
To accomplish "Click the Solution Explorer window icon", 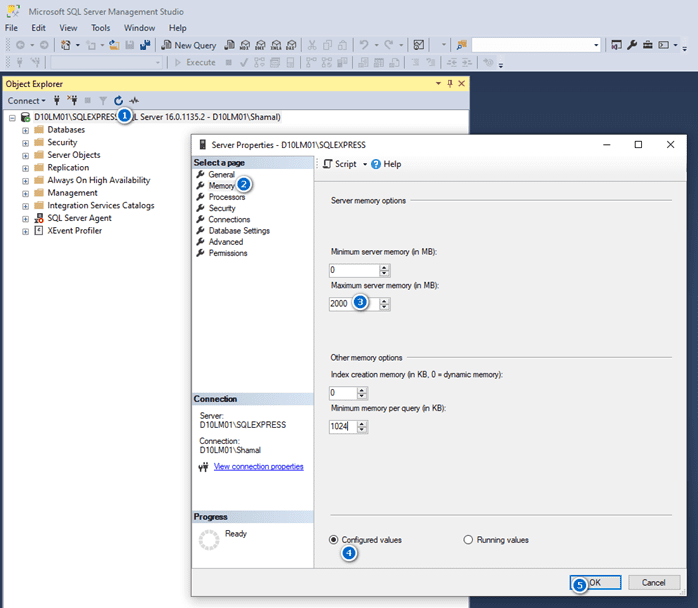I will [616, 45].
